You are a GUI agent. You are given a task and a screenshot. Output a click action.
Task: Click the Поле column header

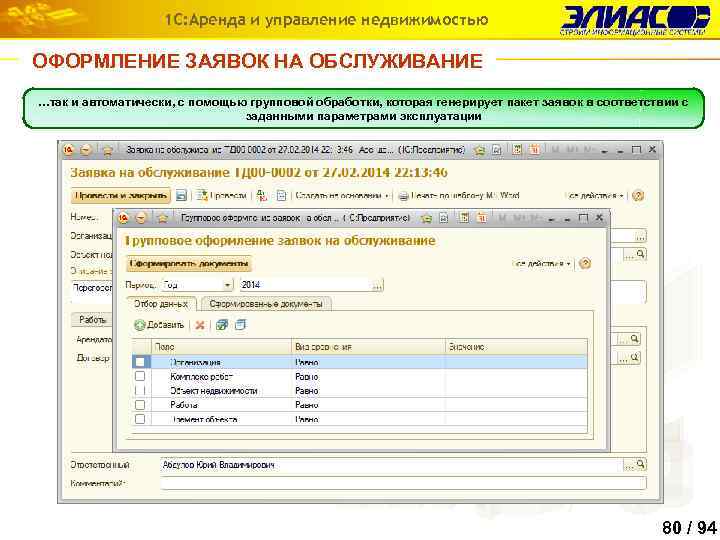[221, 347]
